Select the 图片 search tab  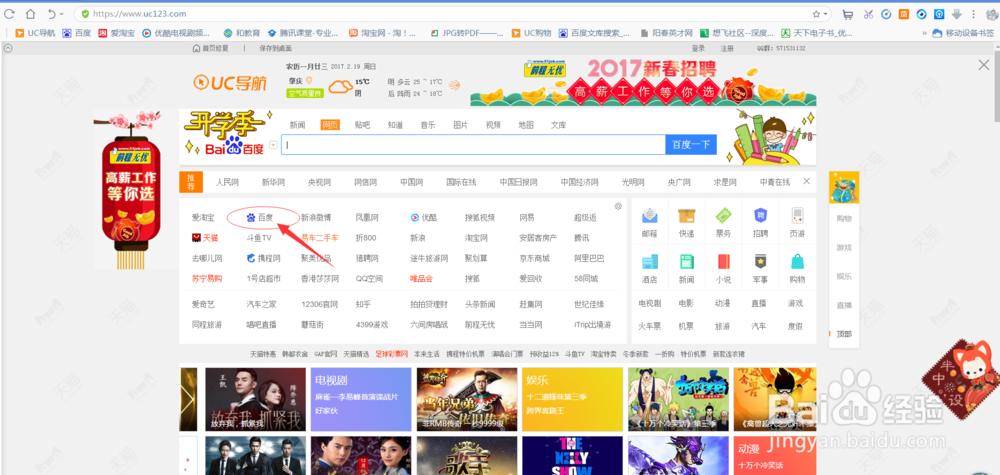coord(460,125)
